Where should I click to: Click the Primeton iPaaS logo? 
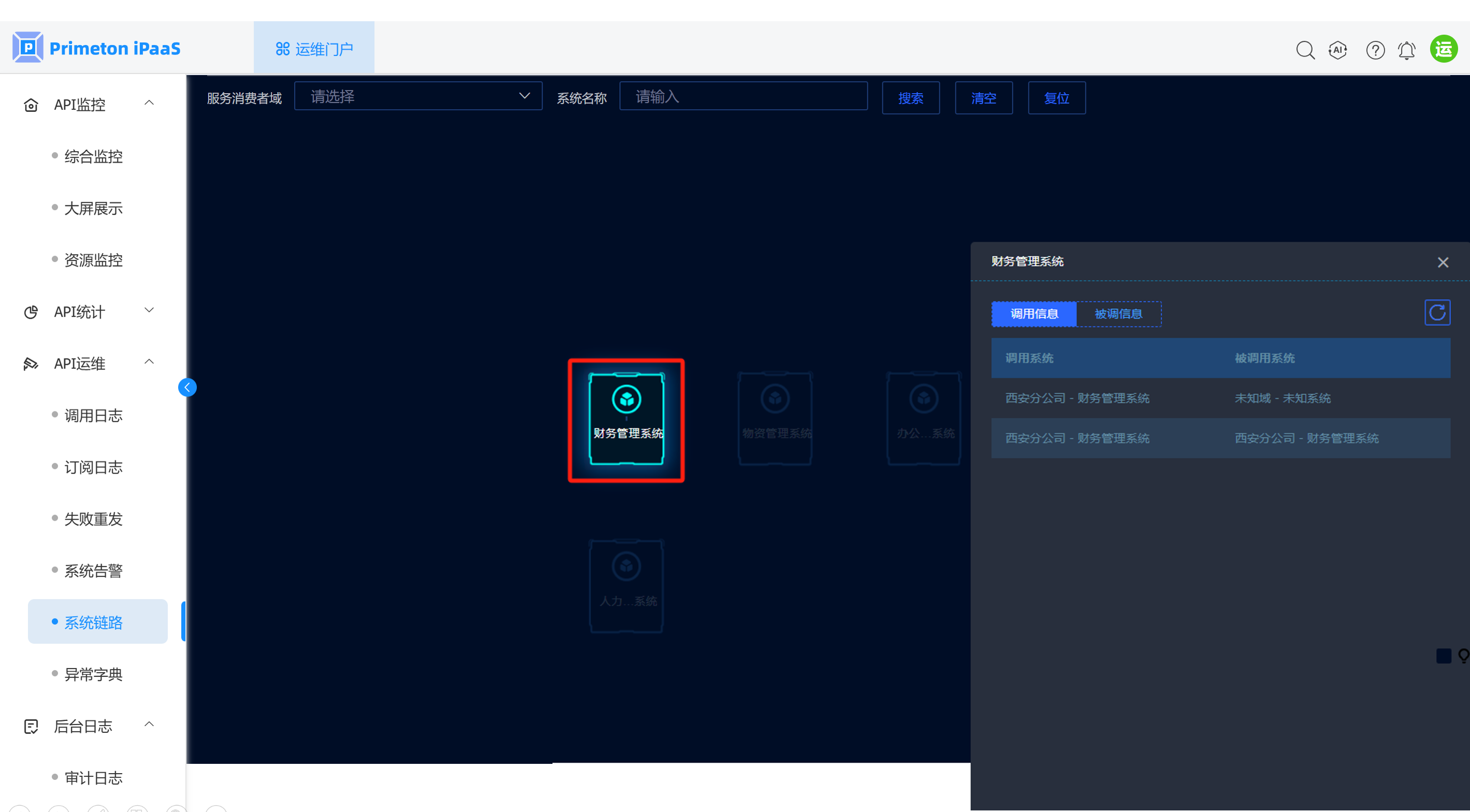tap(96, 48)
